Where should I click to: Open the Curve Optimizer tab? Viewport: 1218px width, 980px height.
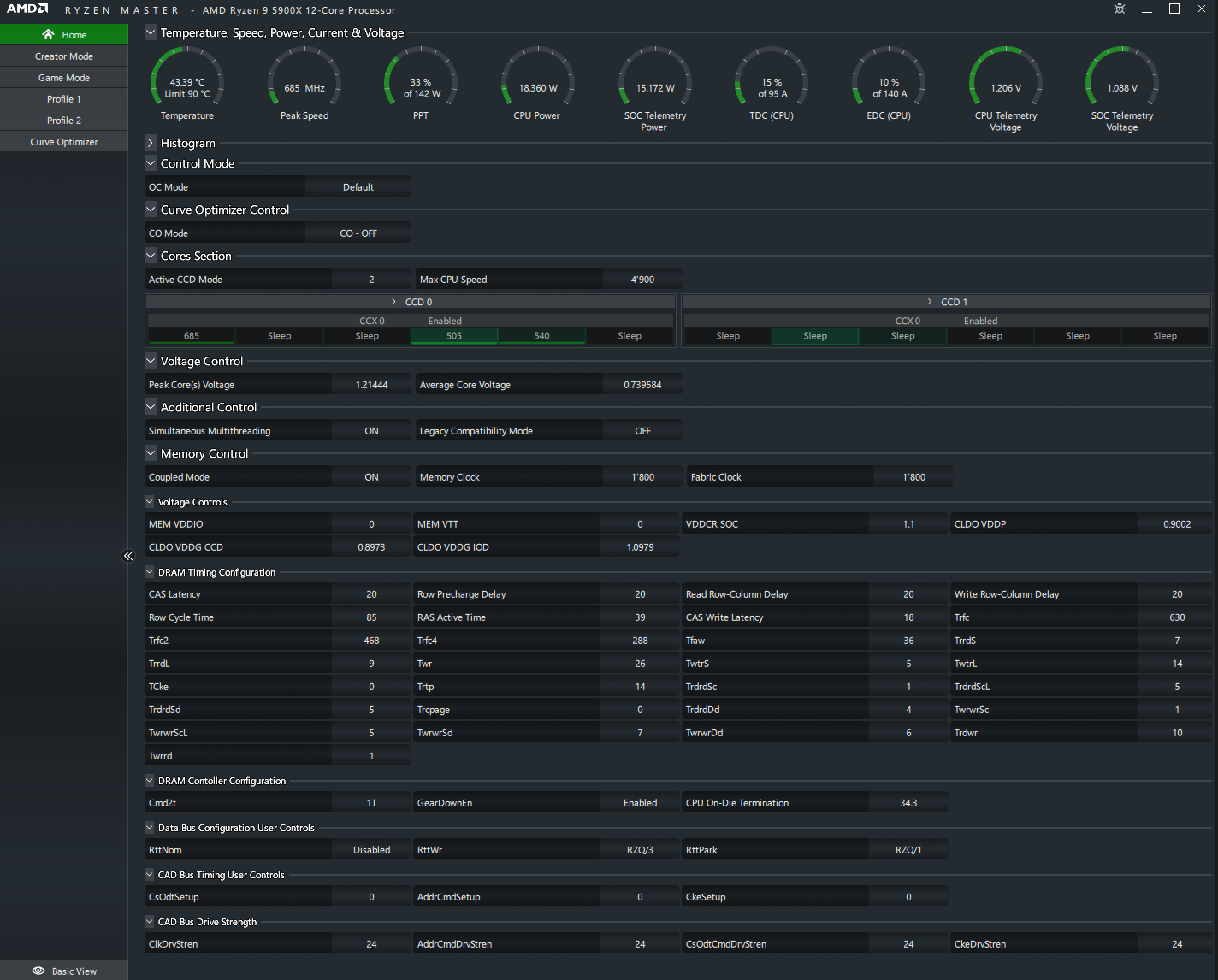(x=64, y=142)
